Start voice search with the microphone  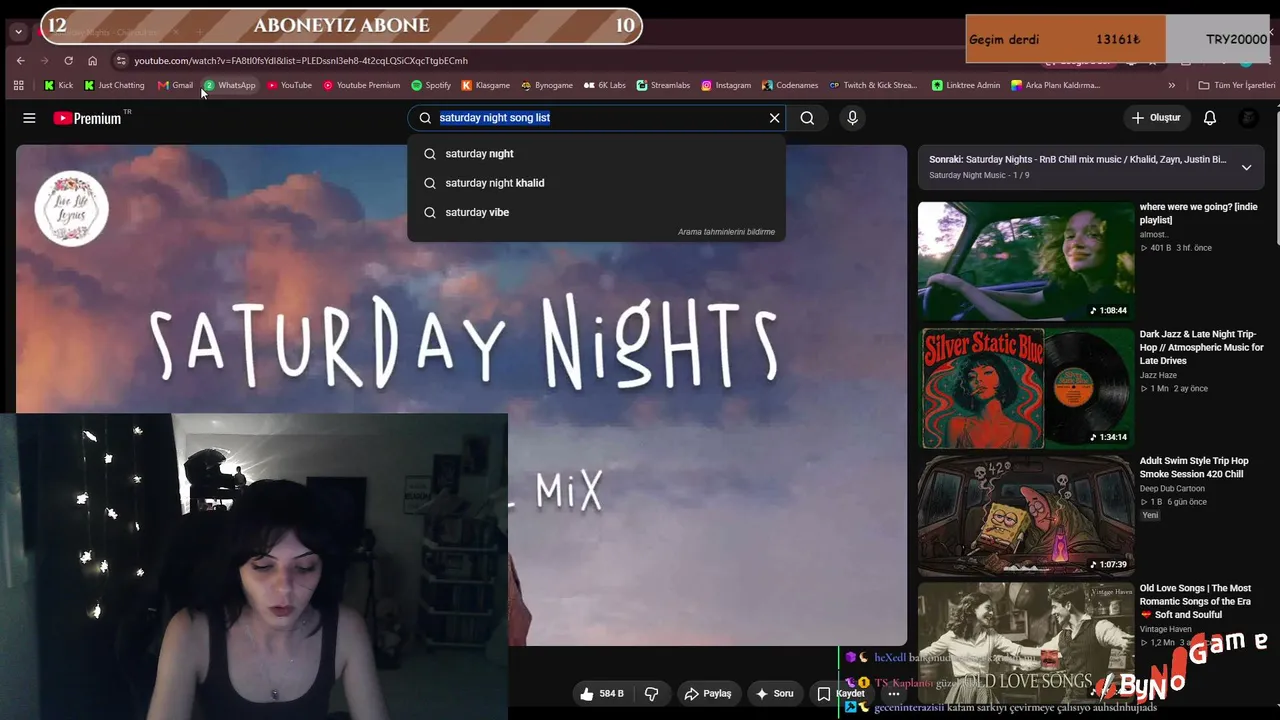pyautogui.click(x=852, y=118)
